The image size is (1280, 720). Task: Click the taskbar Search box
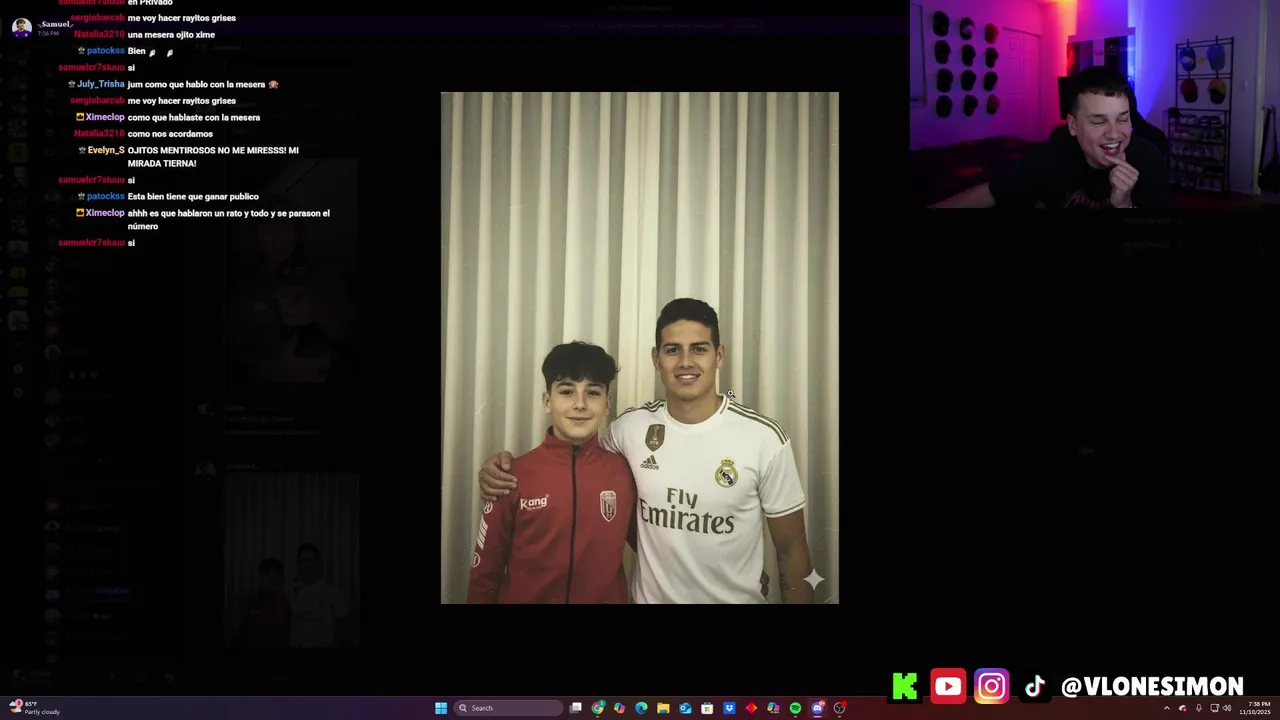point(508,708)
